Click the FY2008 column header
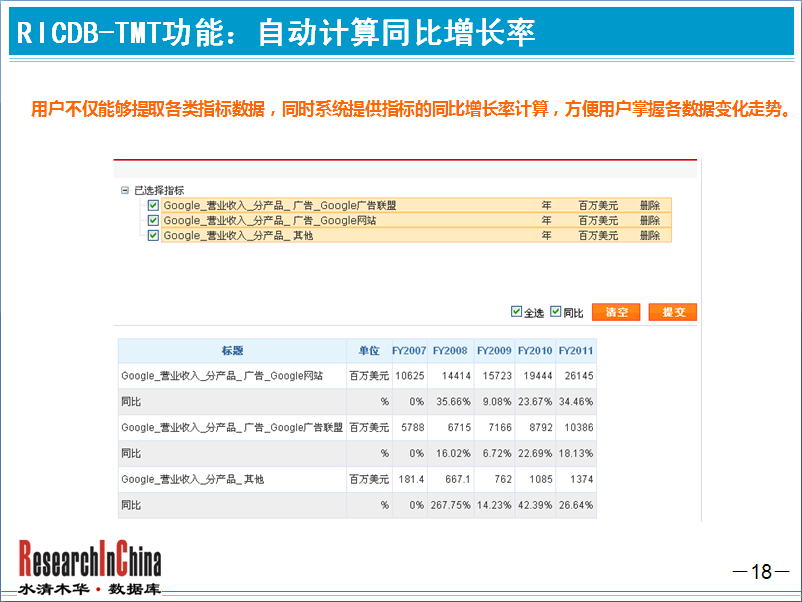 pyautogui.click(x=451, y=351)
